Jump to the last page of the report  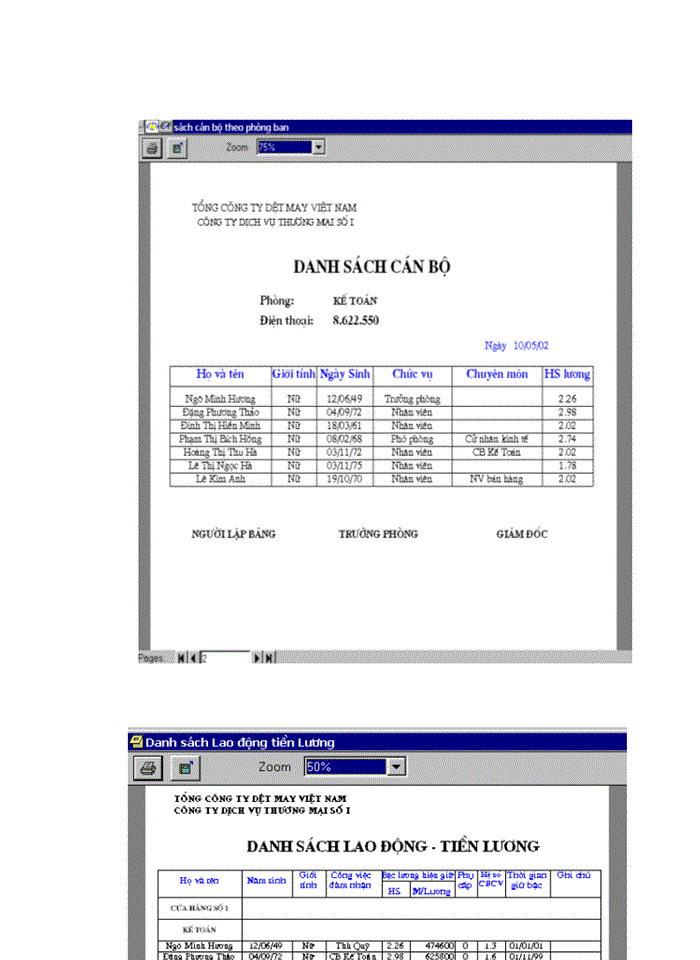[269, 658]
